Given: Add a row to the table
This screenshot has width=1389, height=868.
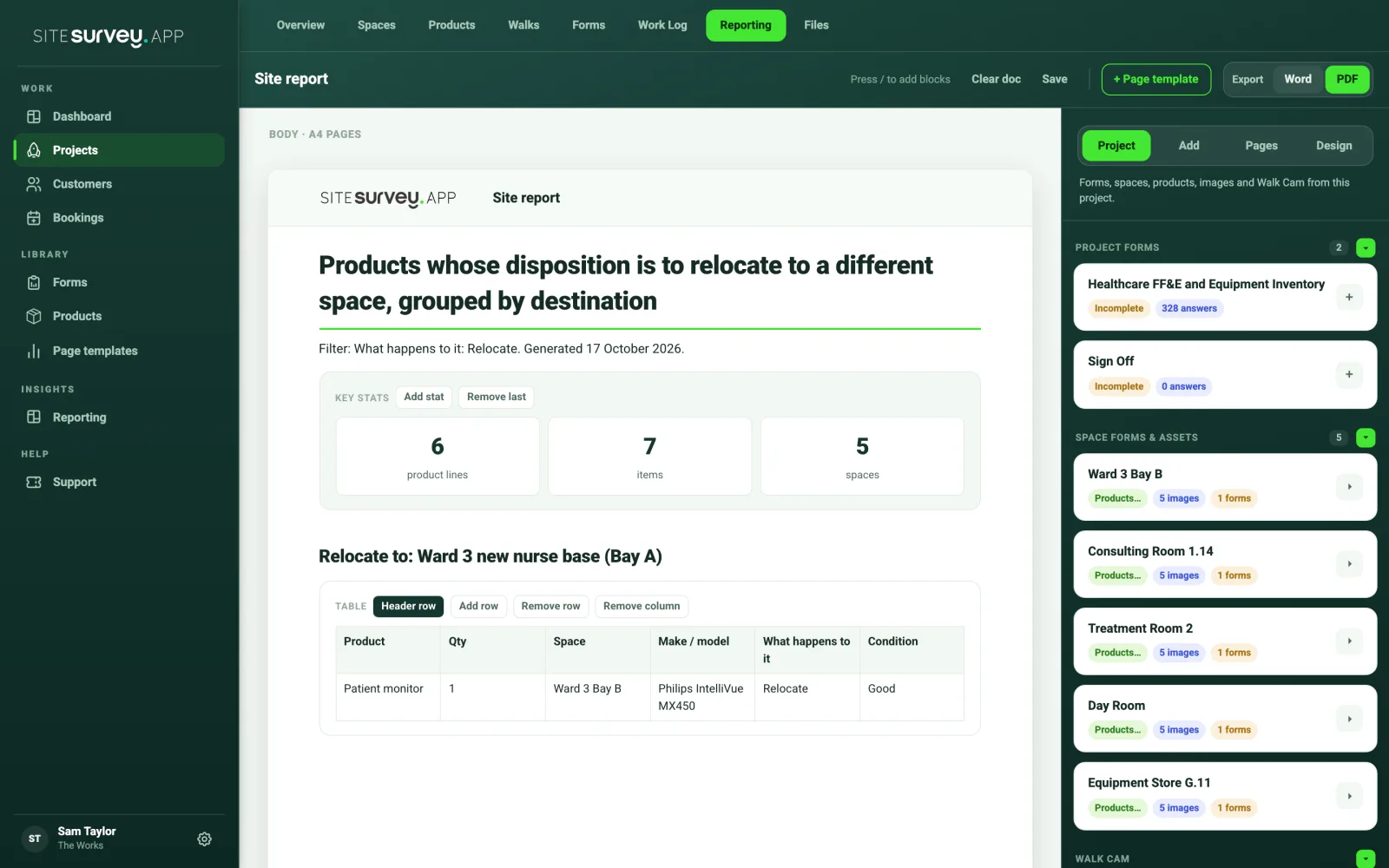Looking at the screenshot, I should click(x=478, y=606).
